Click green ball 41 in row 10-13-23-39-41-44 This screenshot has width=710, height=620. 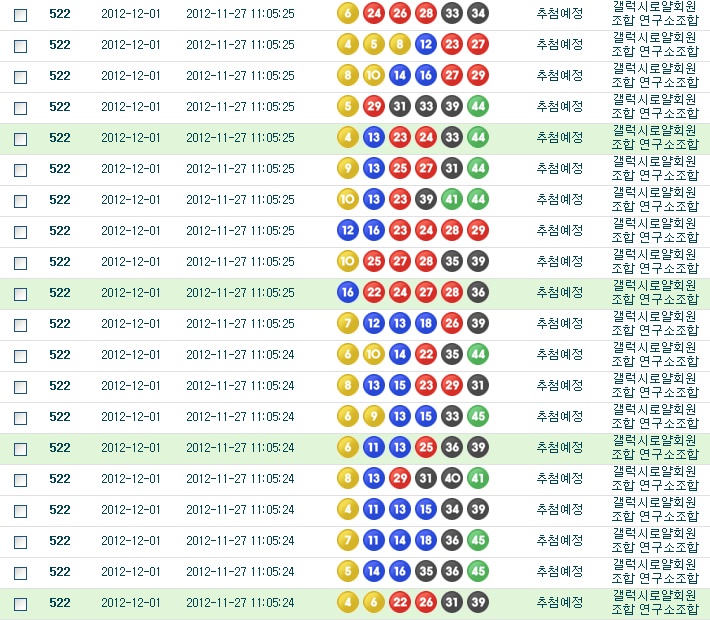tap(452, 200)
